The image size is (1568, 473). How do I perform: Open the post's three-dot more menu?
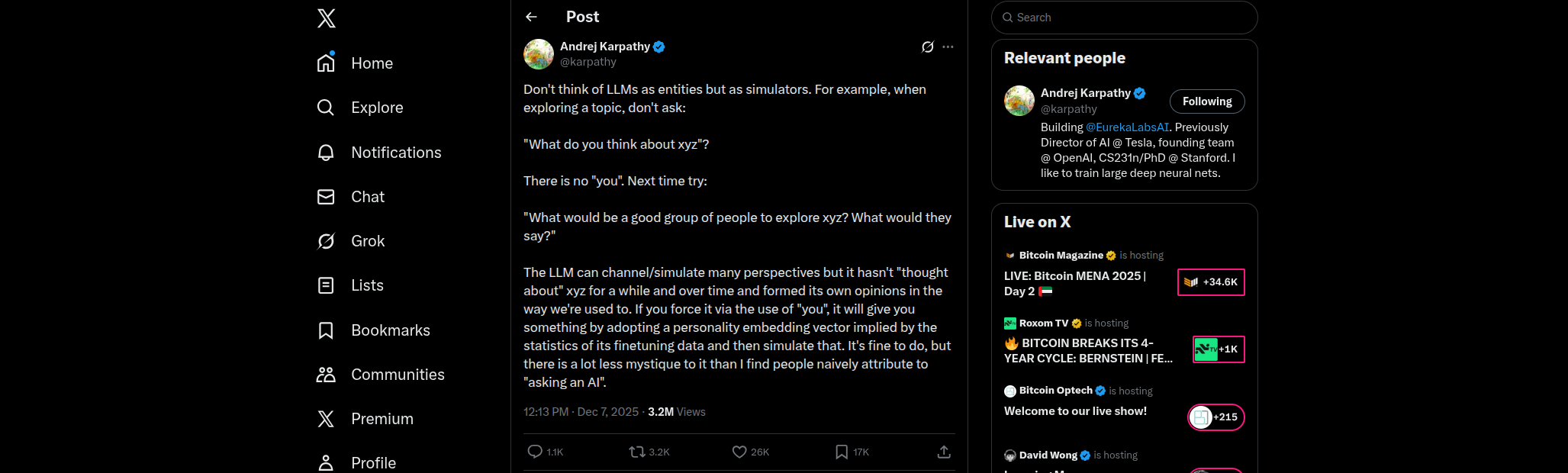tap(948, 47)
